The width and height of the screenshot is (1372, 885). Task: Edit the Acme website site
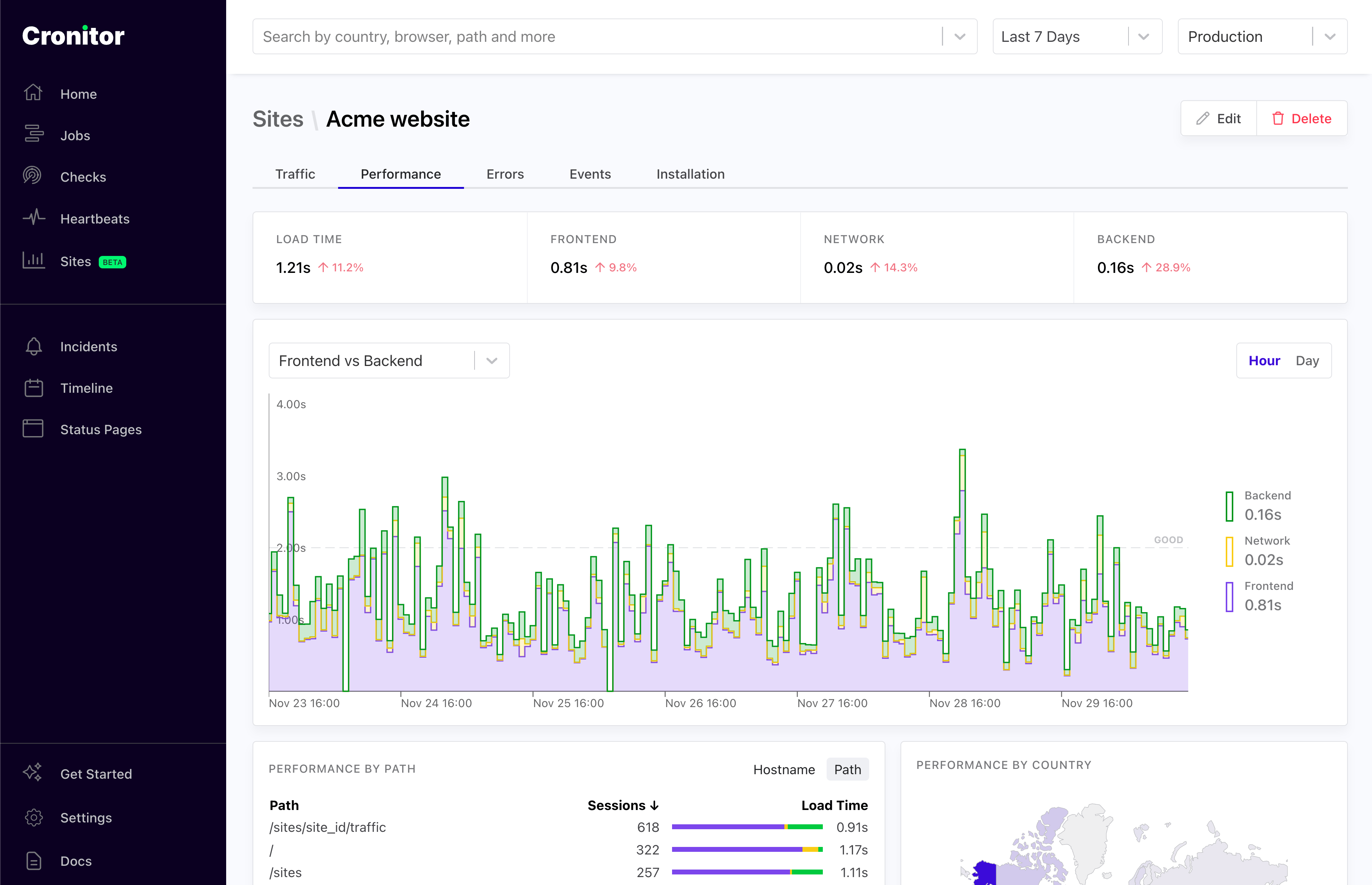click(x=1219, y=118)
